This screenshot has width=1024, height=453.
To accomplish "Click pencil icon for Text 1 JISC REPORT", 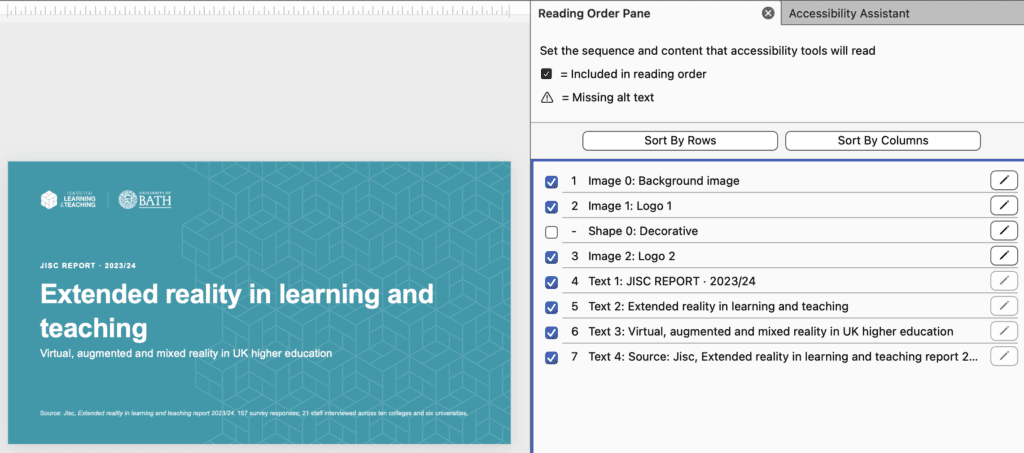I will pyautogui.click(x=1004, y=281).
